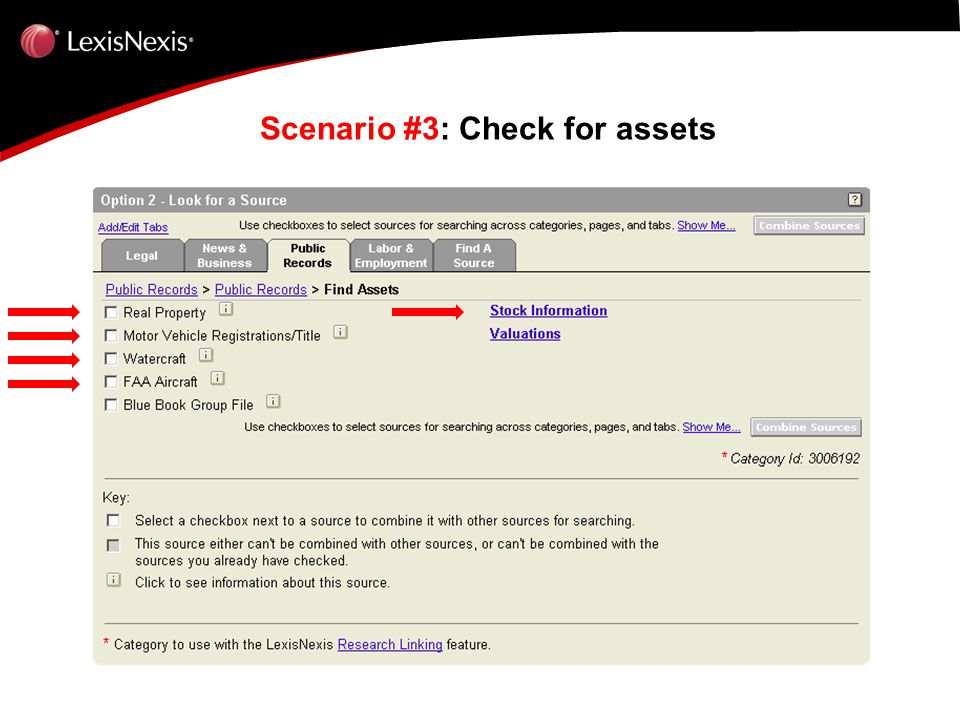Click info icon next to Blue Book Group File

pos(273,401)
